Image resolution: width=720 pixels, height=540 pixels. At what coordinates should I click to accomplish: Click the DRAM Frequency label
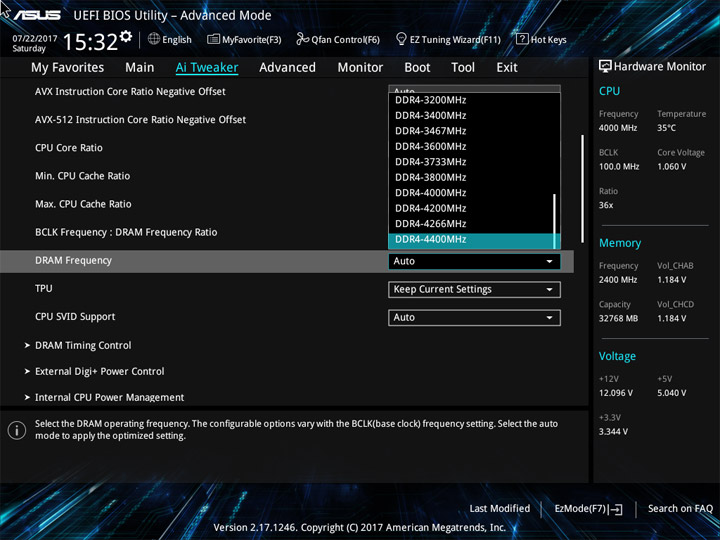click(x=73, y=261)
